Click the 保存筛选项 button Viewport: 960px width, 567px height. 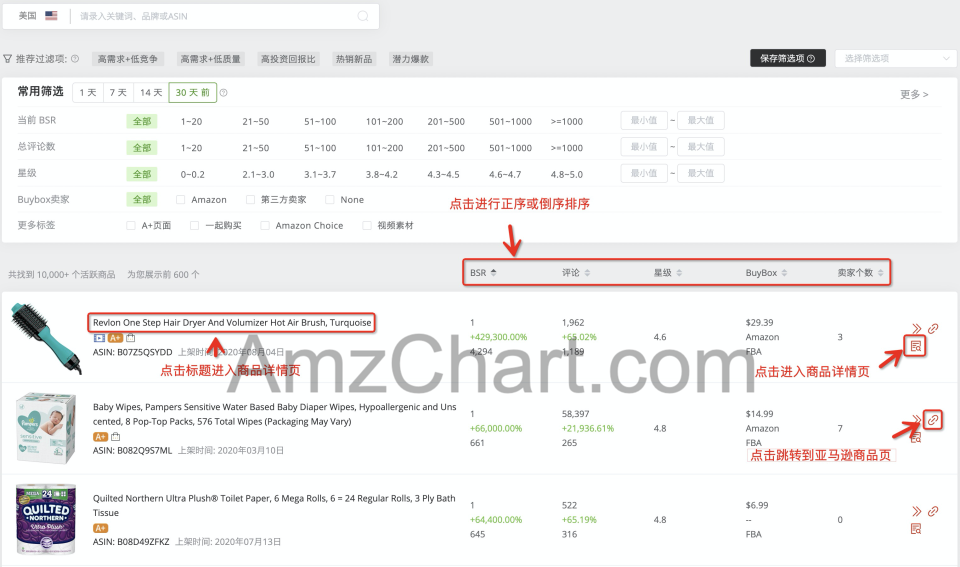pyautogui.click(x=788, y=58)
